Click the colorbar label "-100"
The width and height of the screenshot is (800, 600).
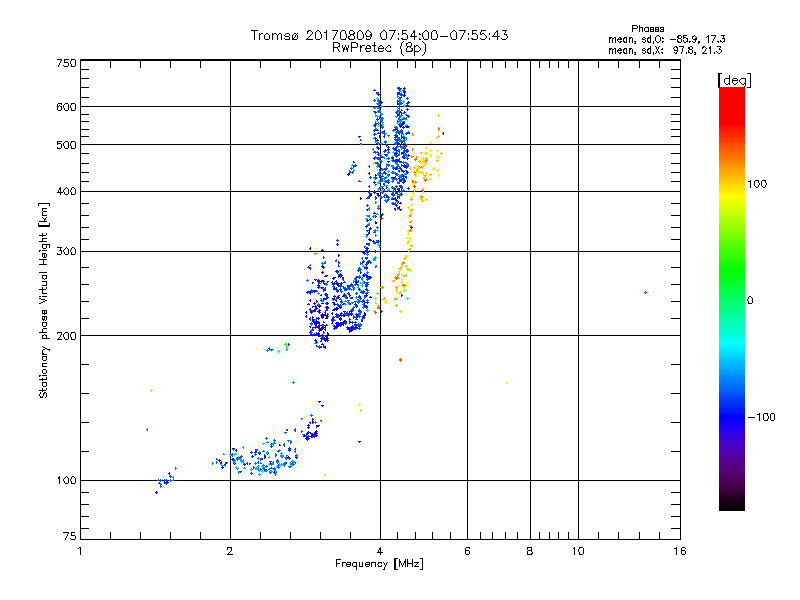(761, 417)
